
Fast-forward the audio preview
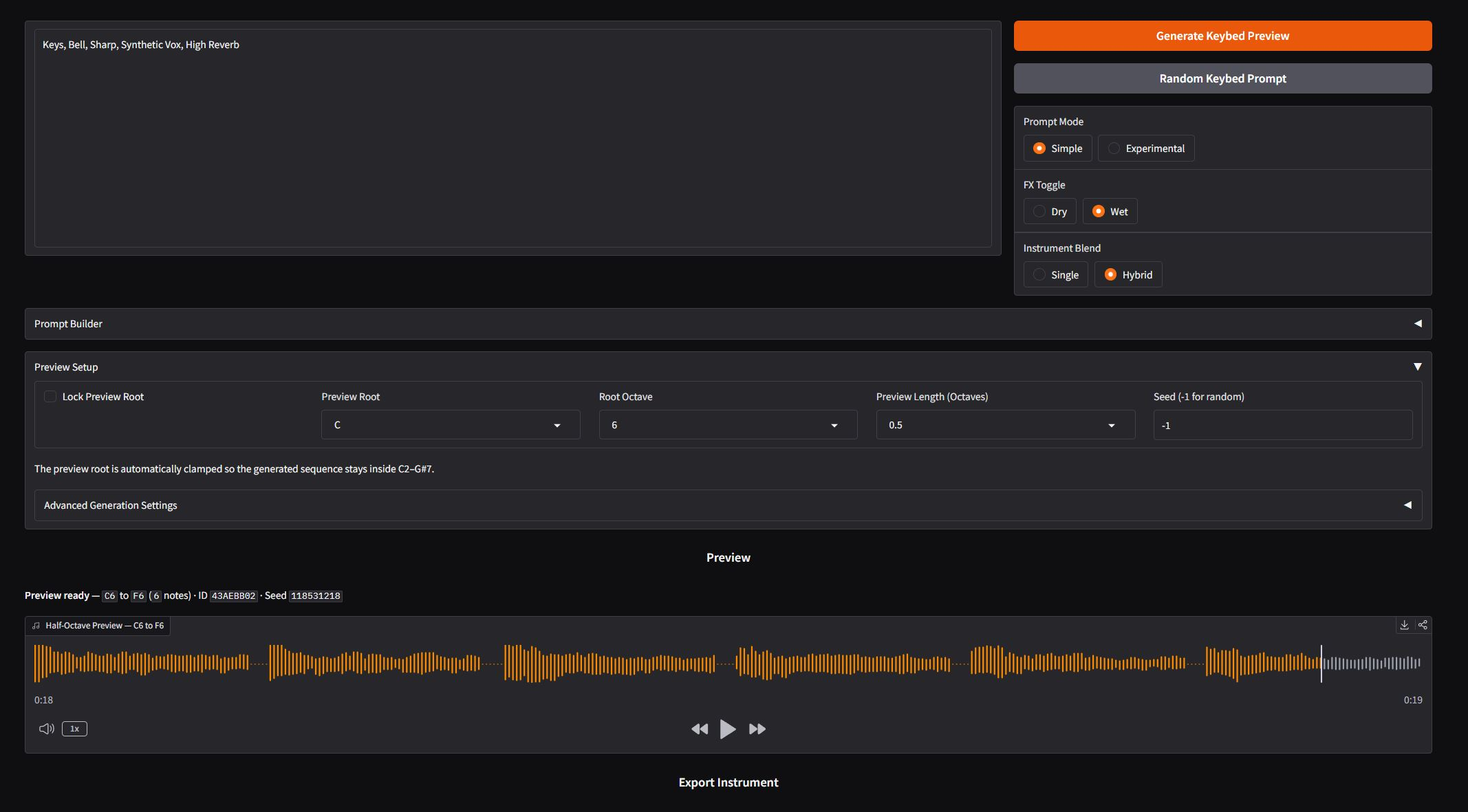[x=757, y=729]
